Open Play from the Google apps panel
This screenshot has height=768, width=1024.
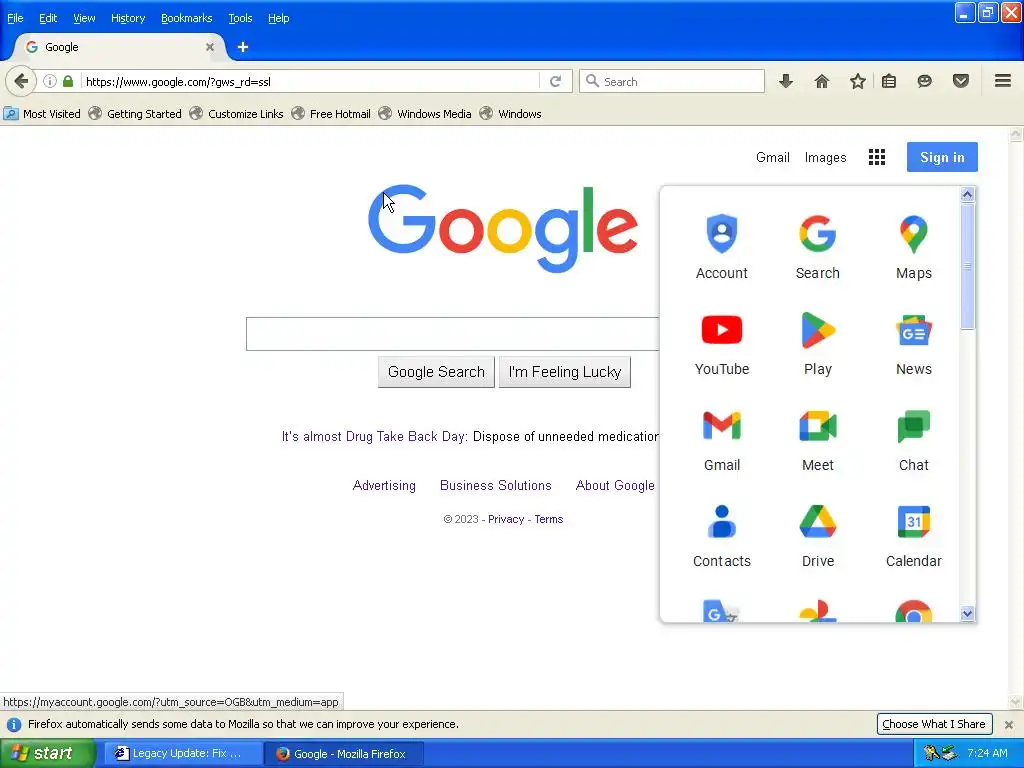coord(818,344)
